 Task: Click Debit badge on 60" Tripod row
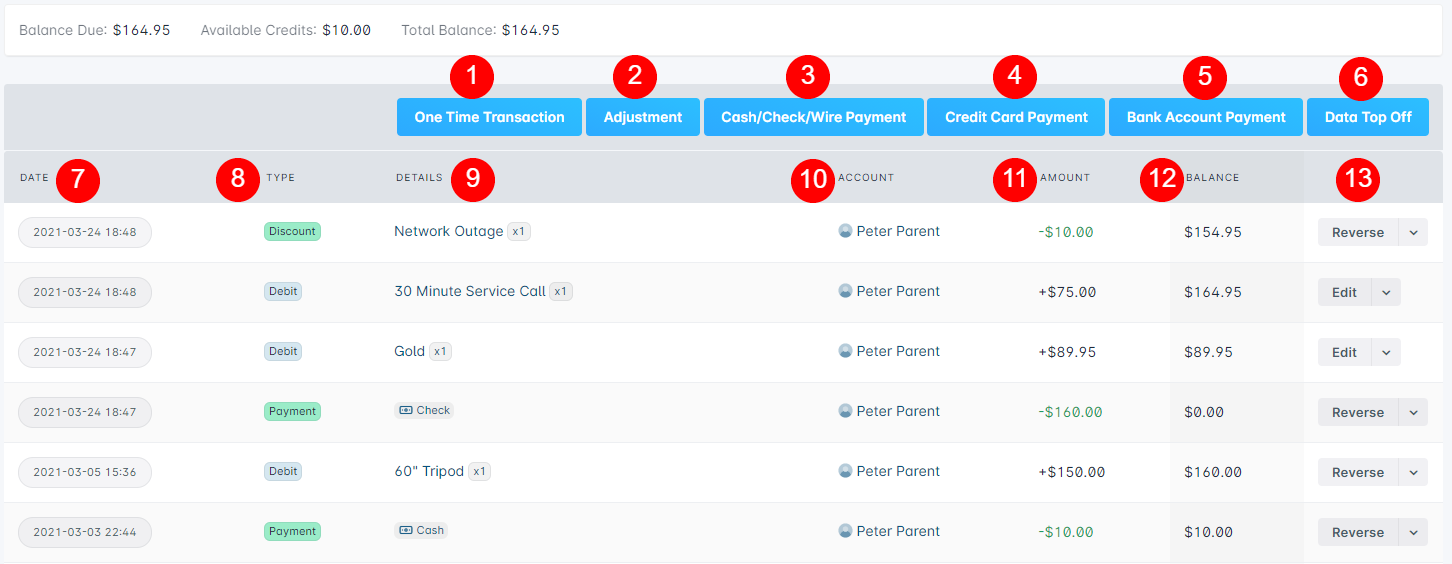(283, 471)
